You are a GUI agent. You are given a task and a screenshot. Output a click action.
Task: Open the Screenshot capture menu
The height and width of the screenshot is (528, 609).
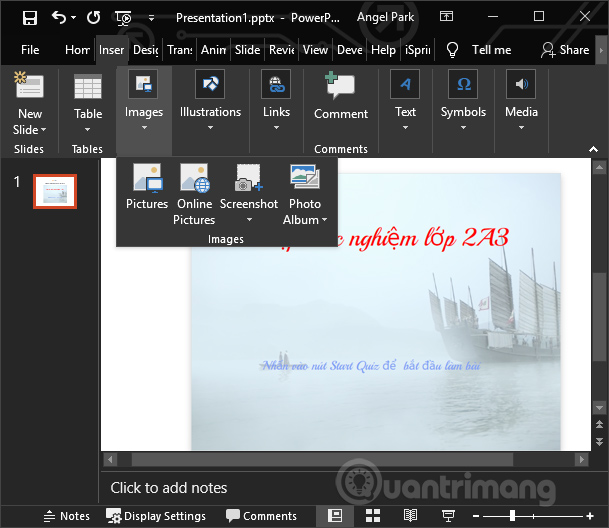coord(249,193)
